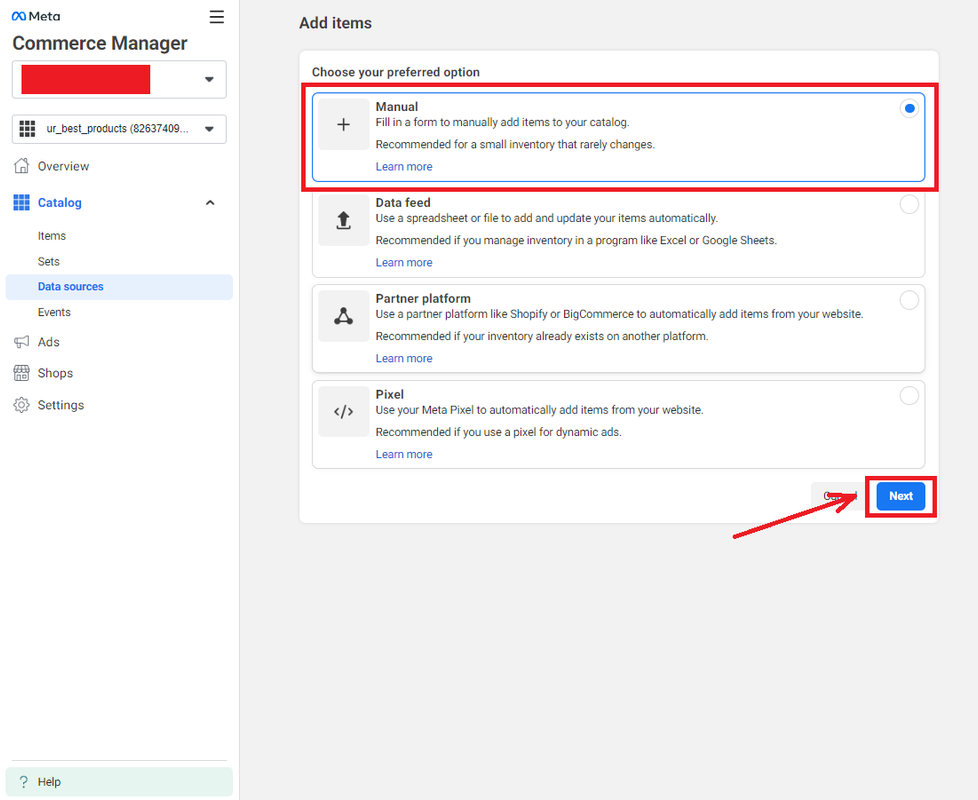Image resolution: width=978 pixels, height=800 pixels.
Task: Click the Commerce Manager heading
Action: pyautogui.click(x=100, y=43)
